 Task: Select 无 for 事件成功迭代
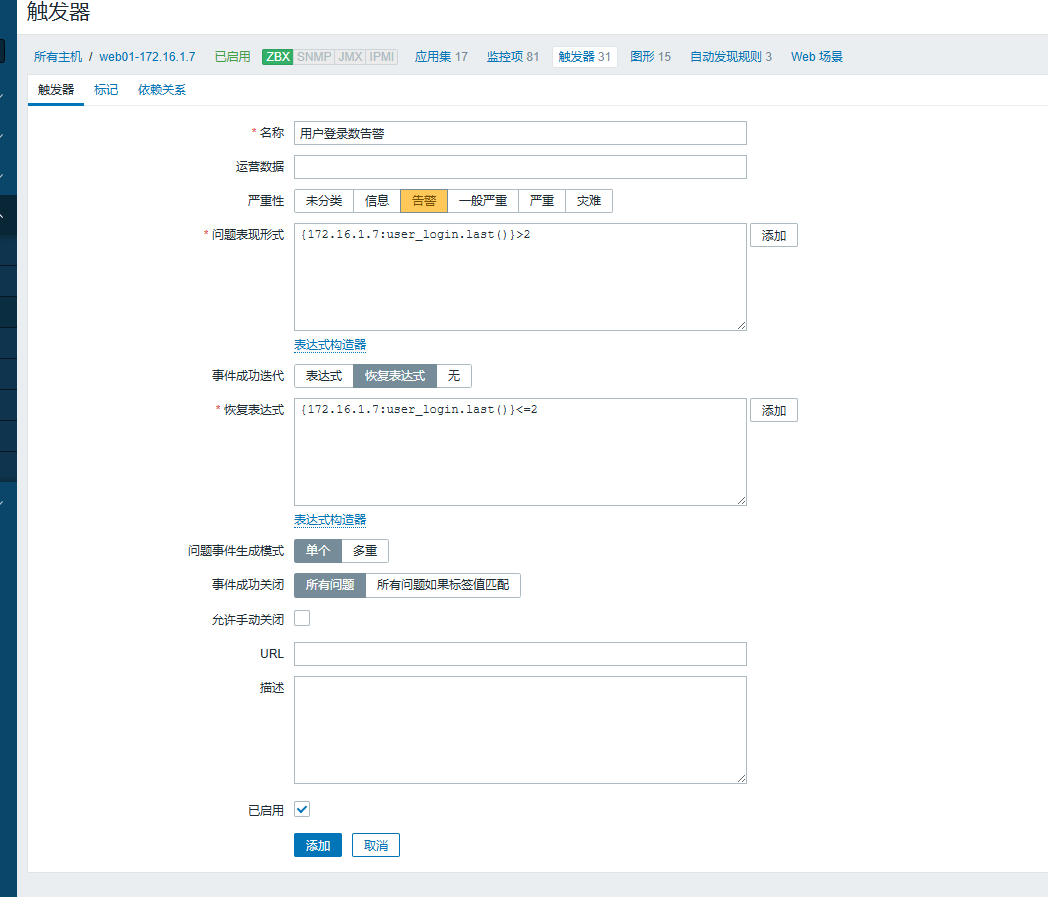[454, 376]
